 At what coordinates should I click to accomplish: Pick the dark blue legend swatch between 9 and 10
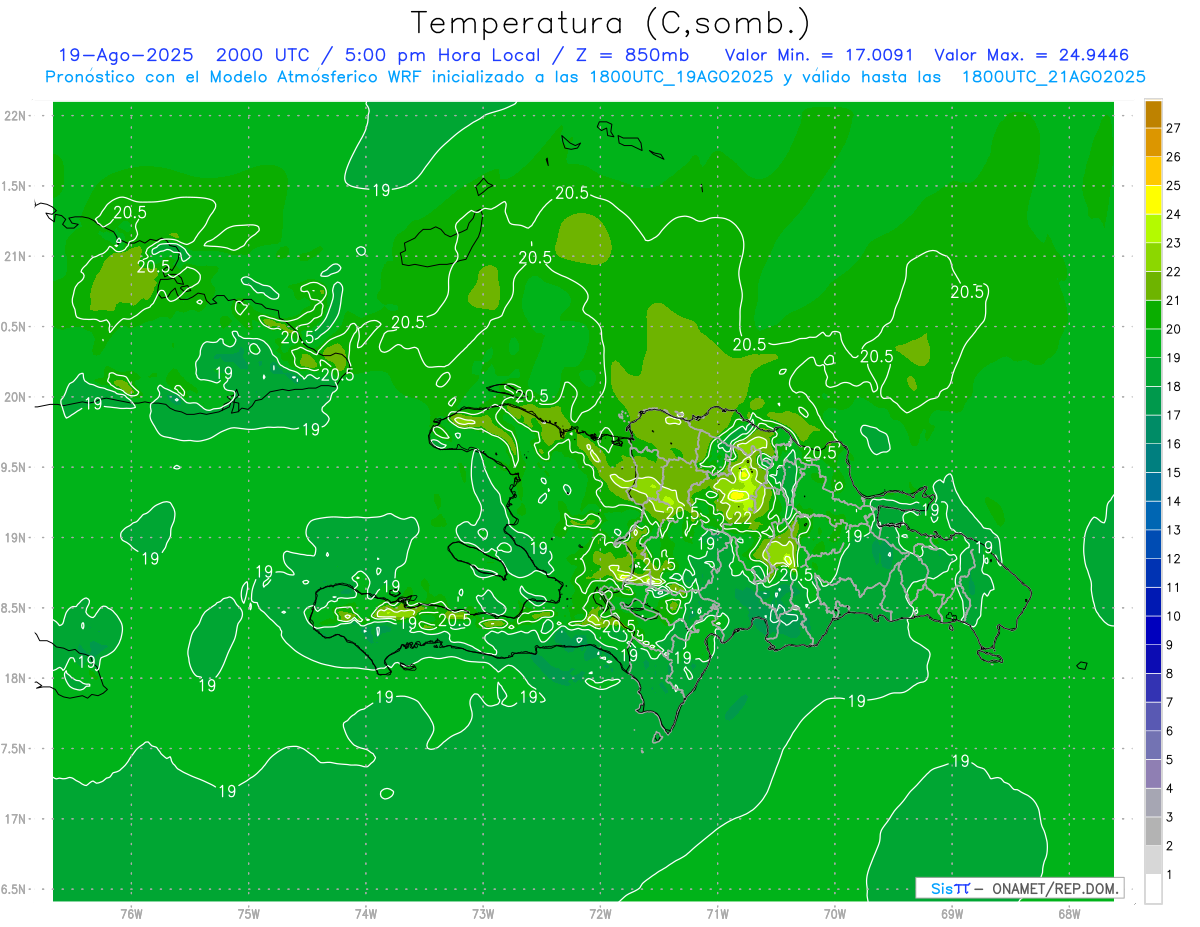(x=1153, y=630)
